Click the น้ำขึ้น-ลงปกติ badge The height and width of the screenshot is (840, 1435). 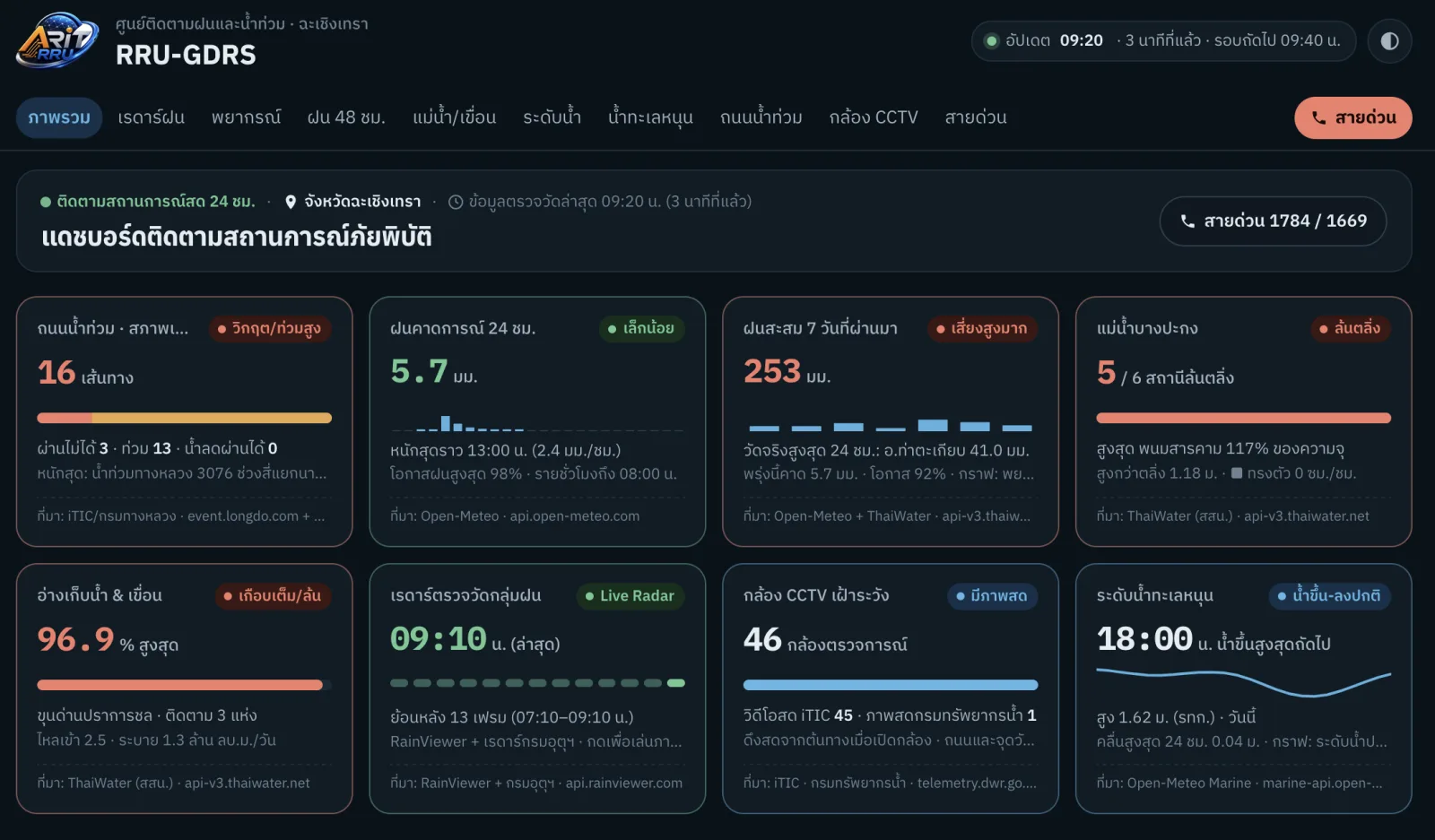coord(1329,596)
